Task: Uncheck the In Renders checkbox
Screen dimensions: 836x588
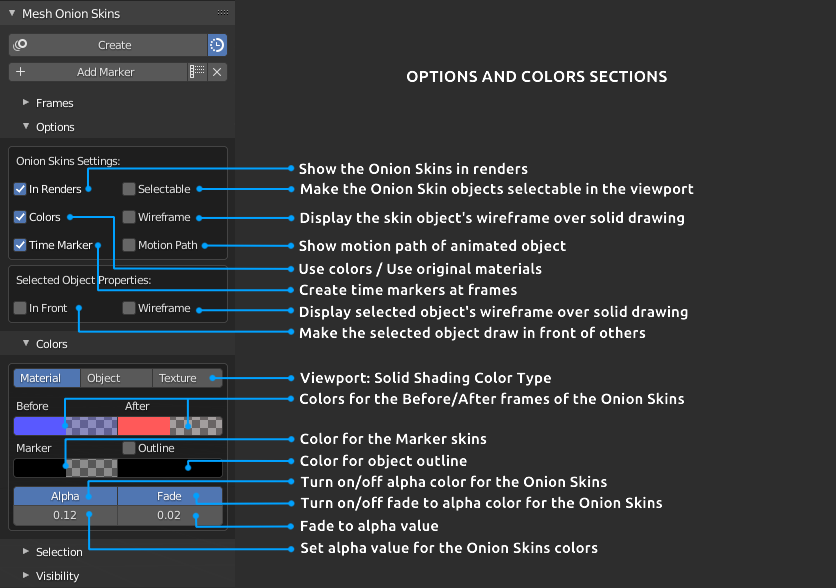Action: 20,189
